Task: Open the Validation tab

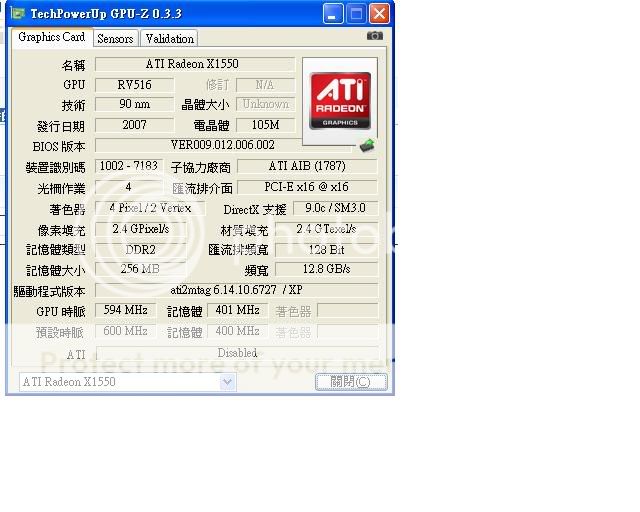Action: (x=169, y=39)
